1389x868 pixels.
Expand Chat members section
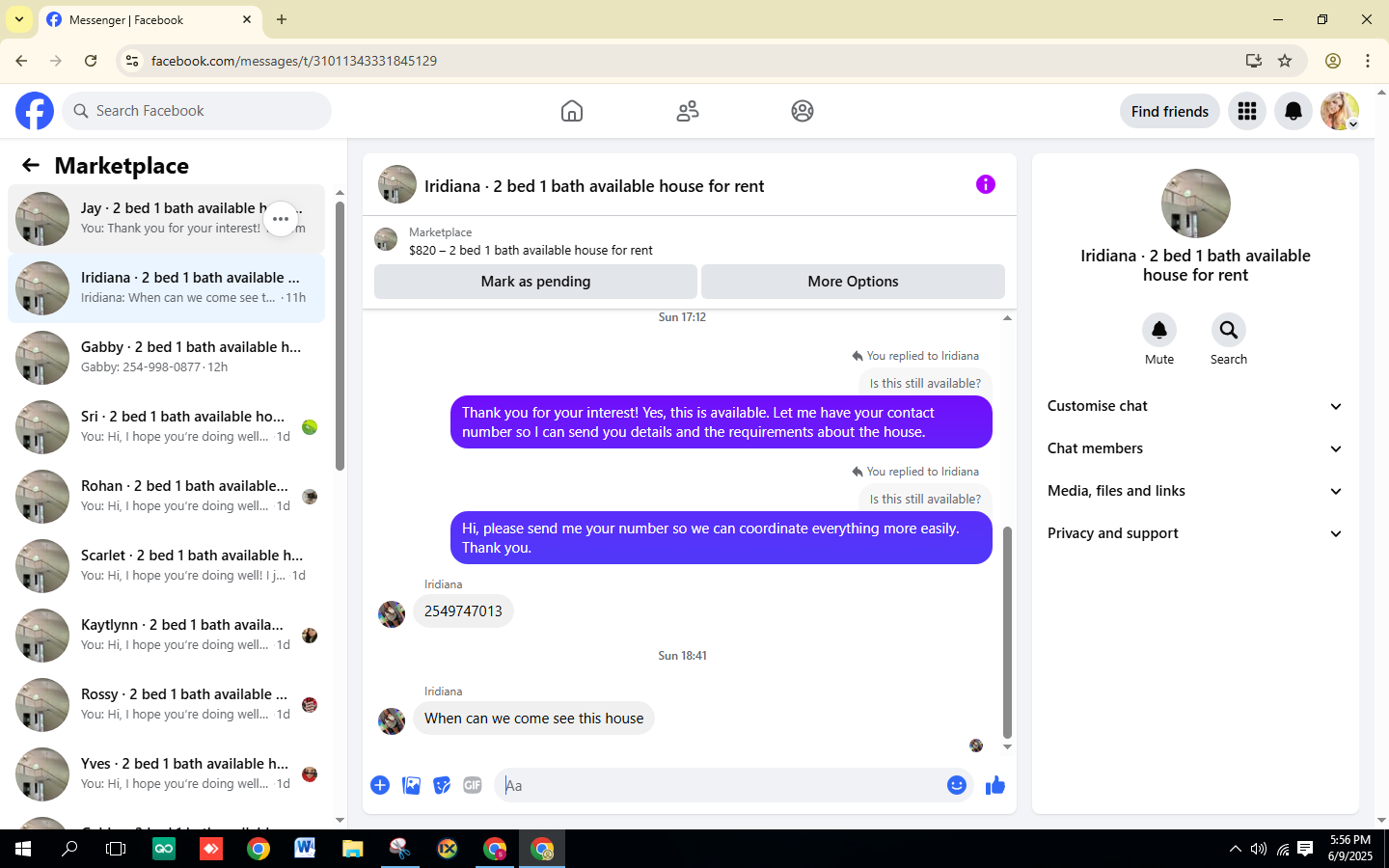tap(1195, 448)
